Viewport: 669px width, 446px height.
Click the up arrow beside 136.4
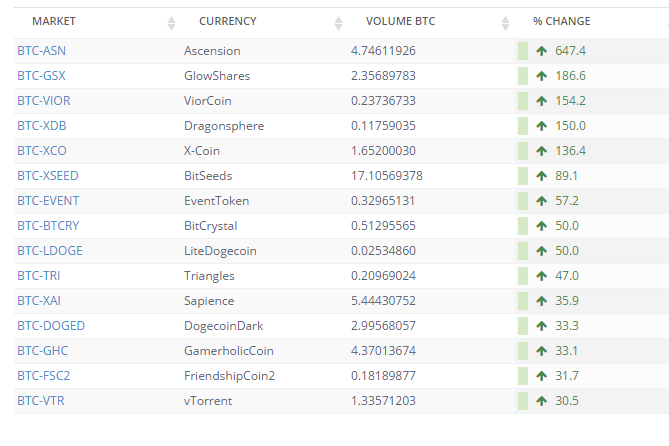pos(541,151)
